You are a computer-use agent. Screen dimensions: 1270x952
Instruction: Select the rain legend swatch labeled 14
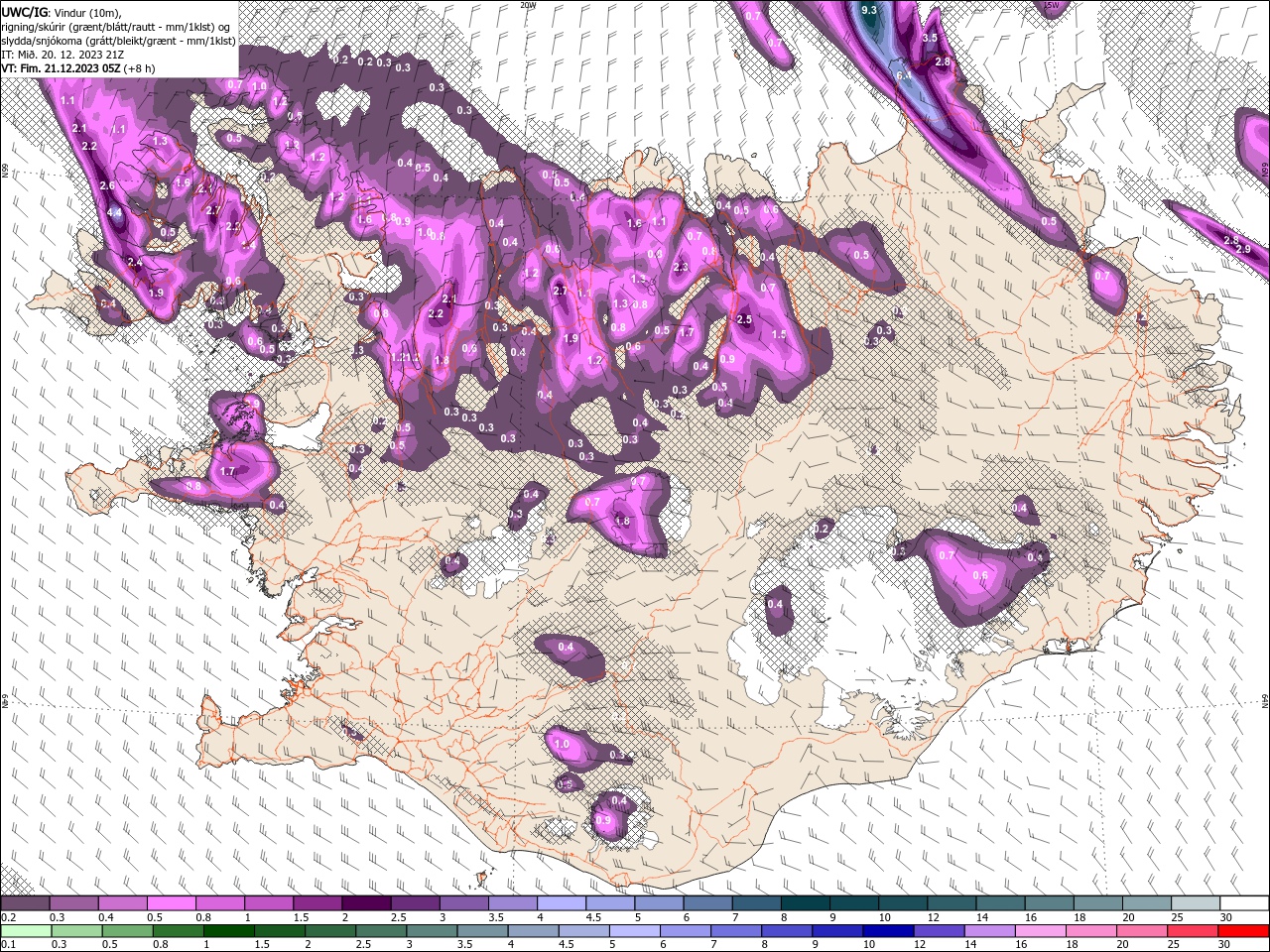[x=989, y=930]
